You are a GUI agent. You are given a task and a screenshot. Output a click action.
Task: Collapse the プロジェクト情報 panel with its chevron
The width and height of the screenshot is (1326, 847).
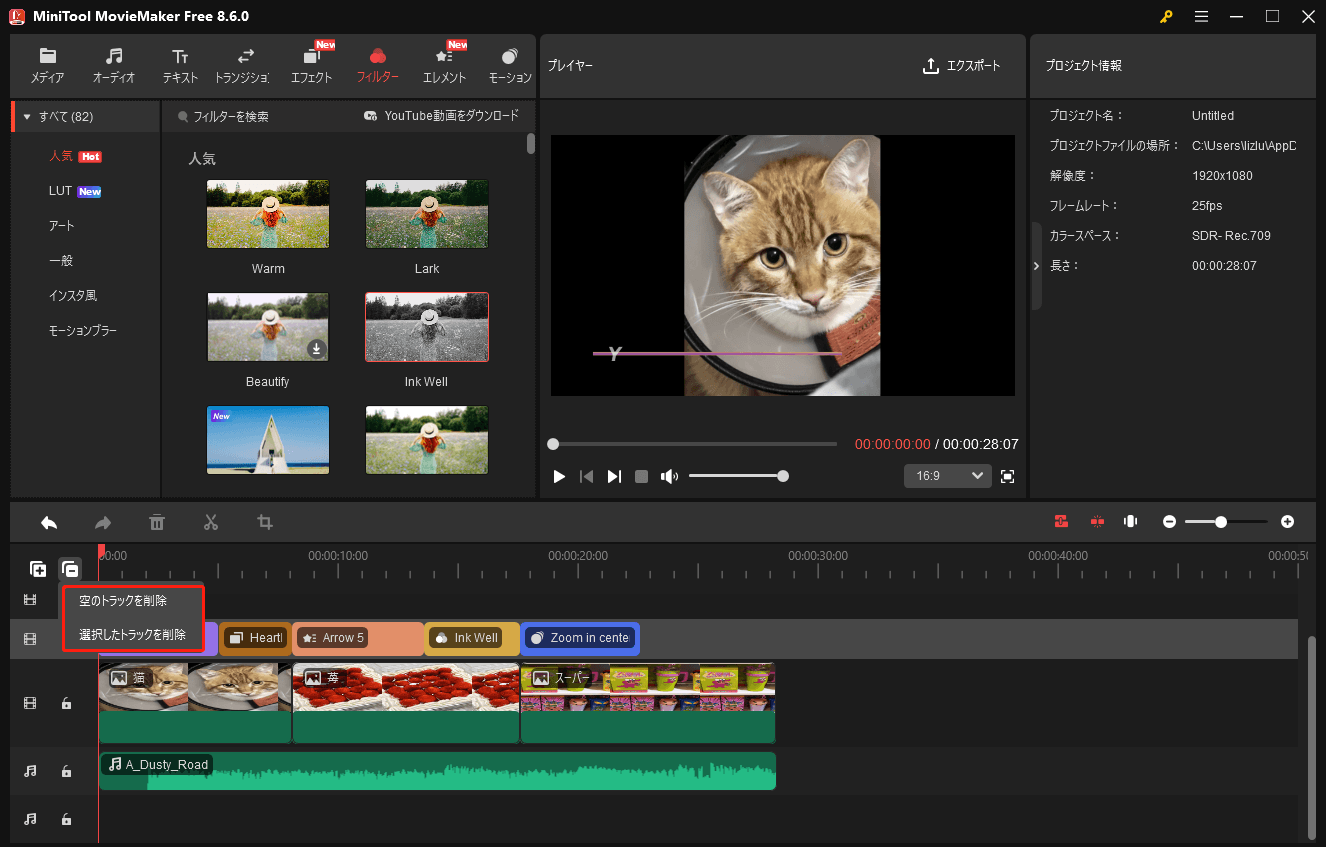(x=1036, y=265)
